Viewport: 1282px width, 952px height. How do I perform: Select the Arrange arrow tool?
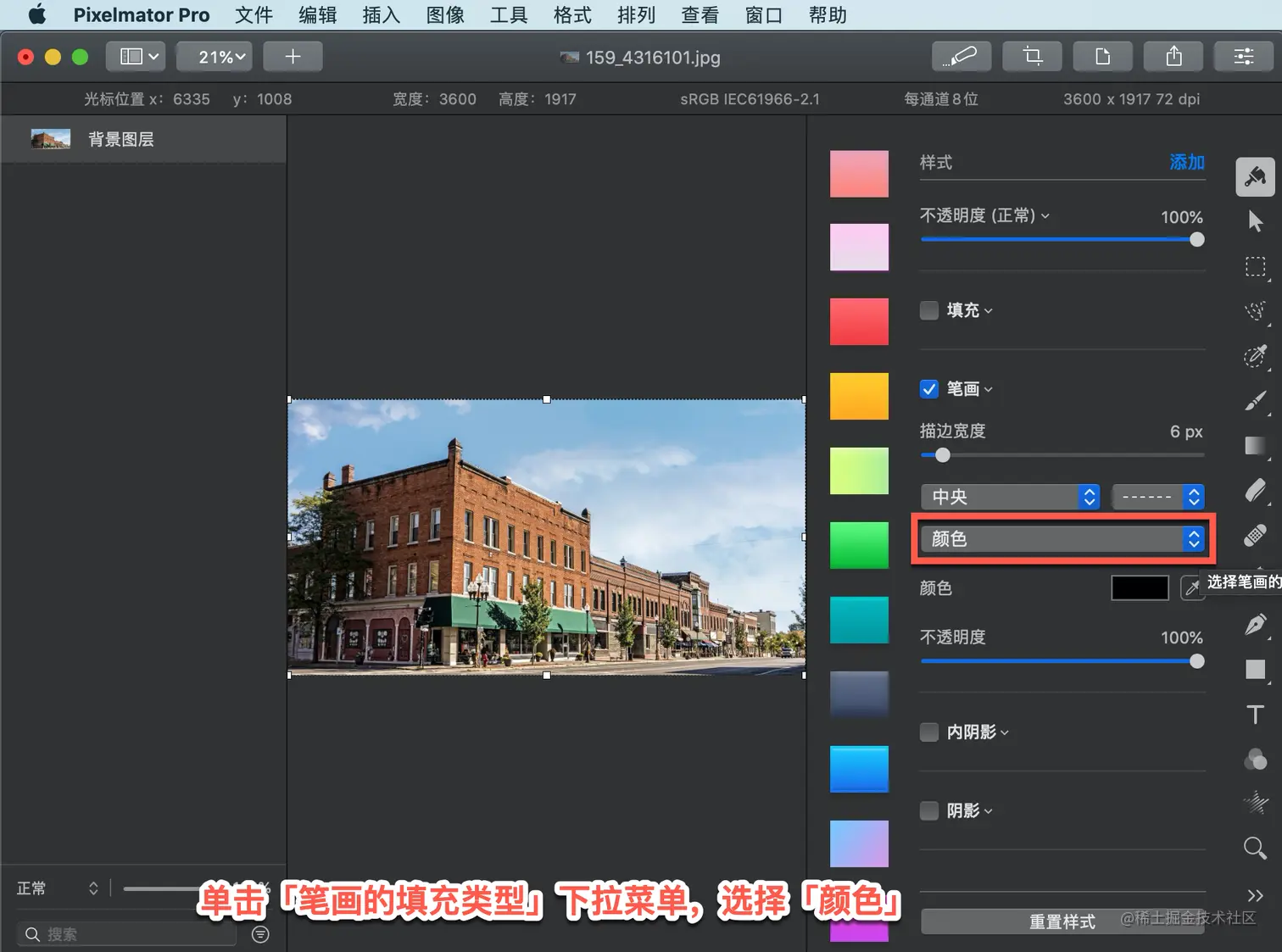[1255, 221]
